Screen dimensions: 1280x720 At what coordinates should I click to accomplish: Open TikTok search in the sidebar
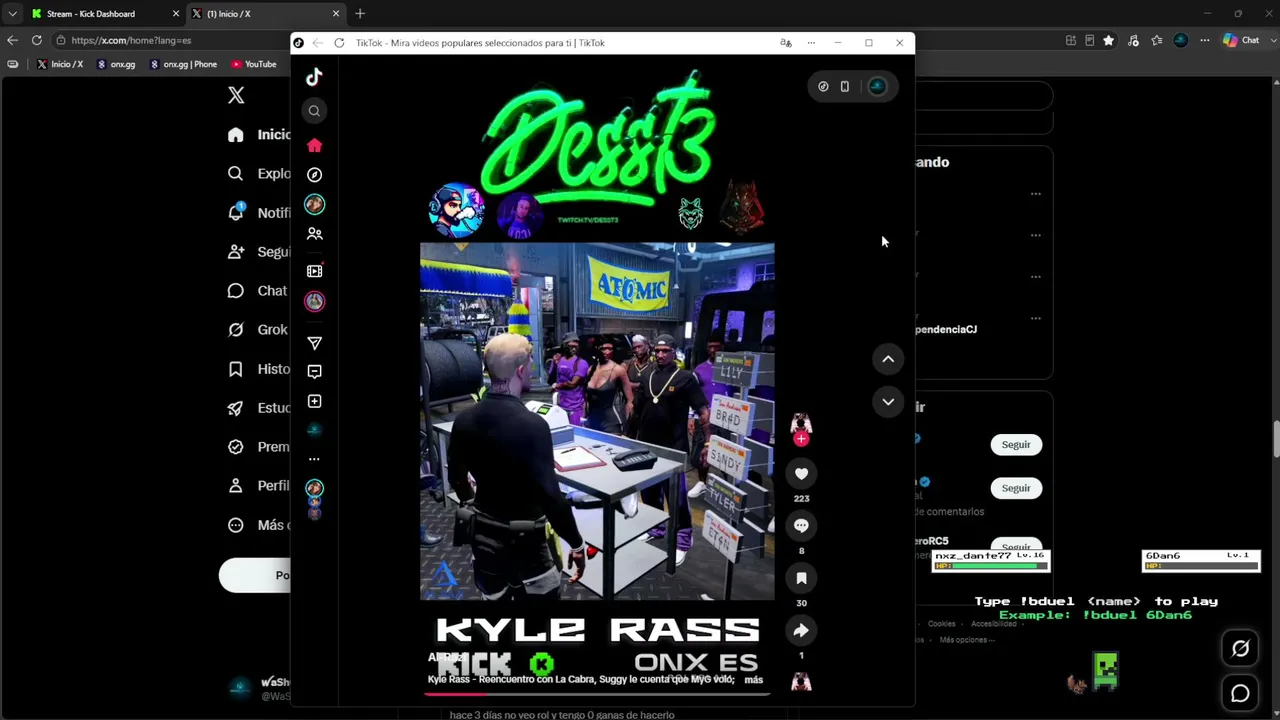(314, 111)
